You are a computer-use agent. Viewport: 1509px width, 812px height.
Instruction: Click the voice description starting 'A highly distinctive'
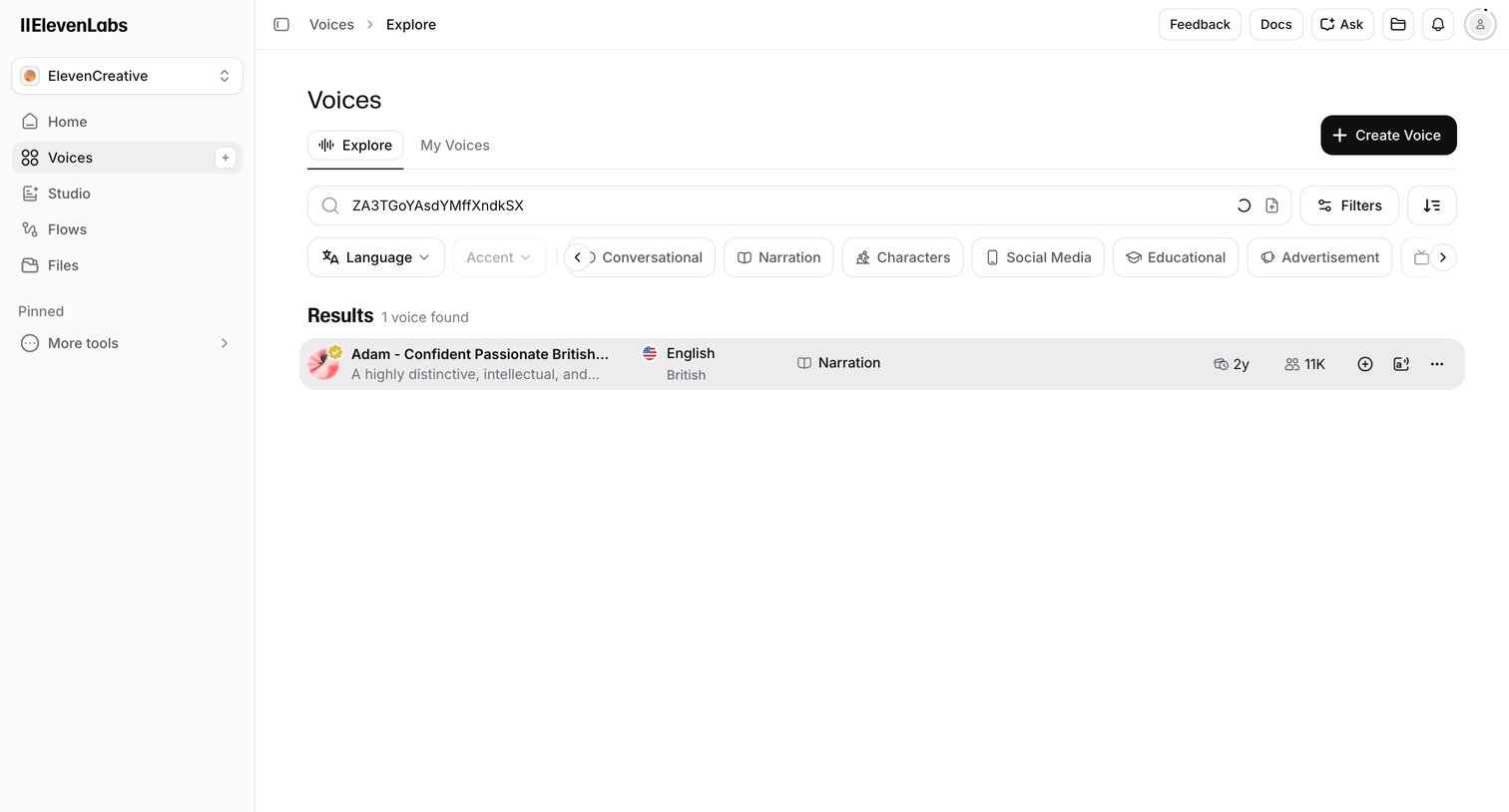[475, 374]
